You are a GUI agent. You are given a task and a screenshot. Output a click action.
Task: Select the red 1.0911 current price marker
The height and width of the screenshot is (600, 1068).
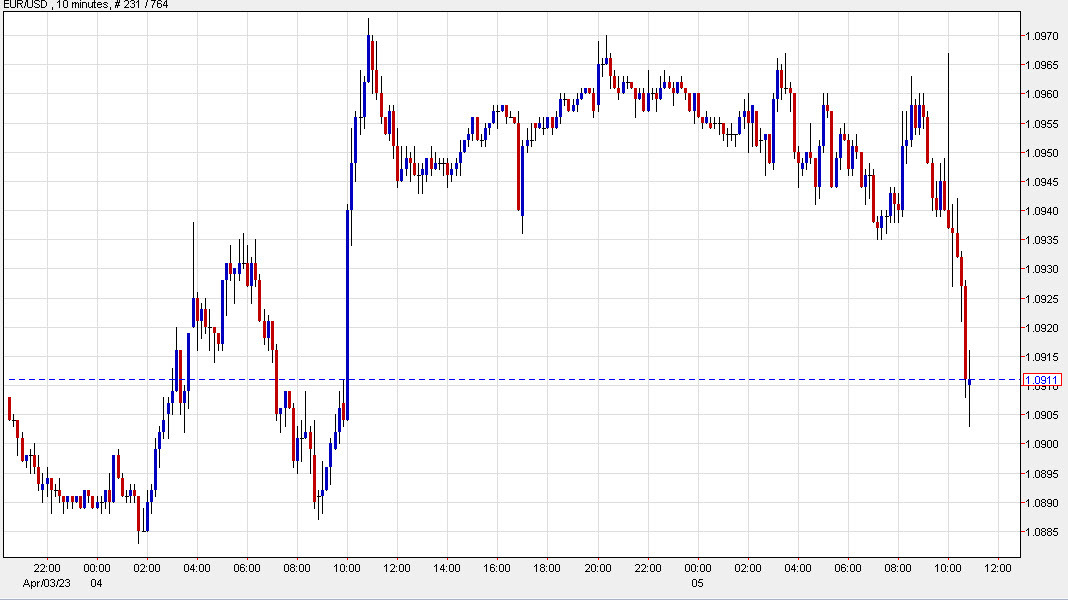coord(1041,380)
